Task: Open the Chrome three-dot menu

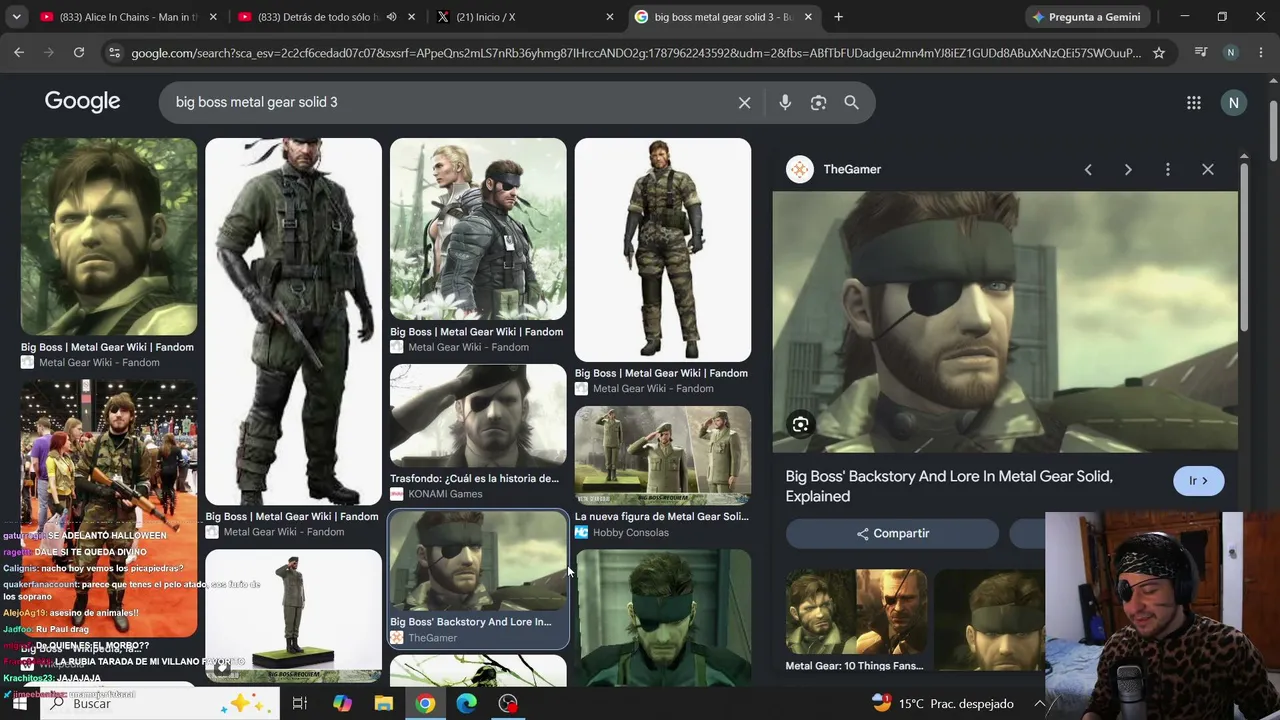Action: click(1260, 53)
